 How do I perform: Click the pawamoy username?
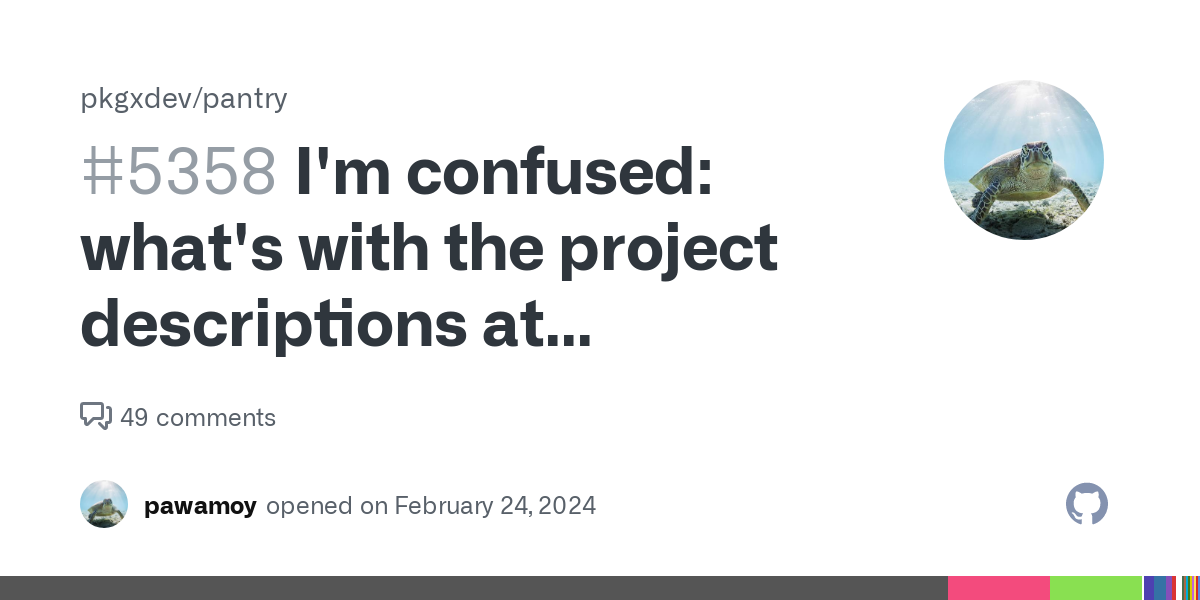point(200,505)
